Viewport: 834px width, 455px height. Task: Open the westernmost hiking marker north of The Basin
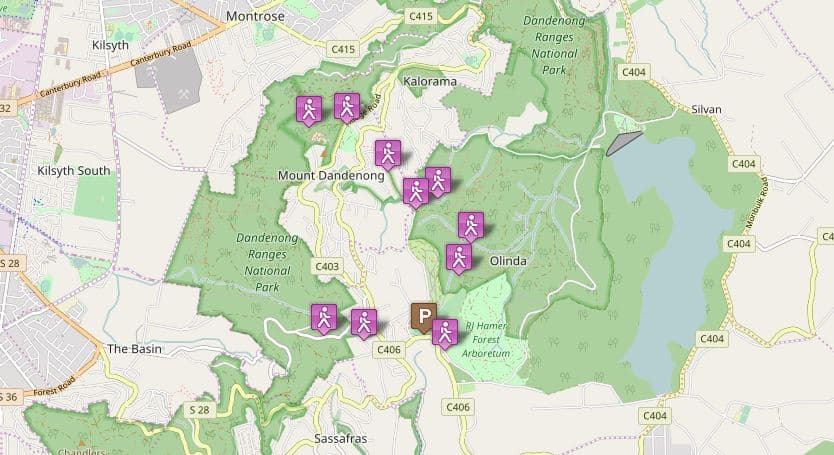pos(324,318)
